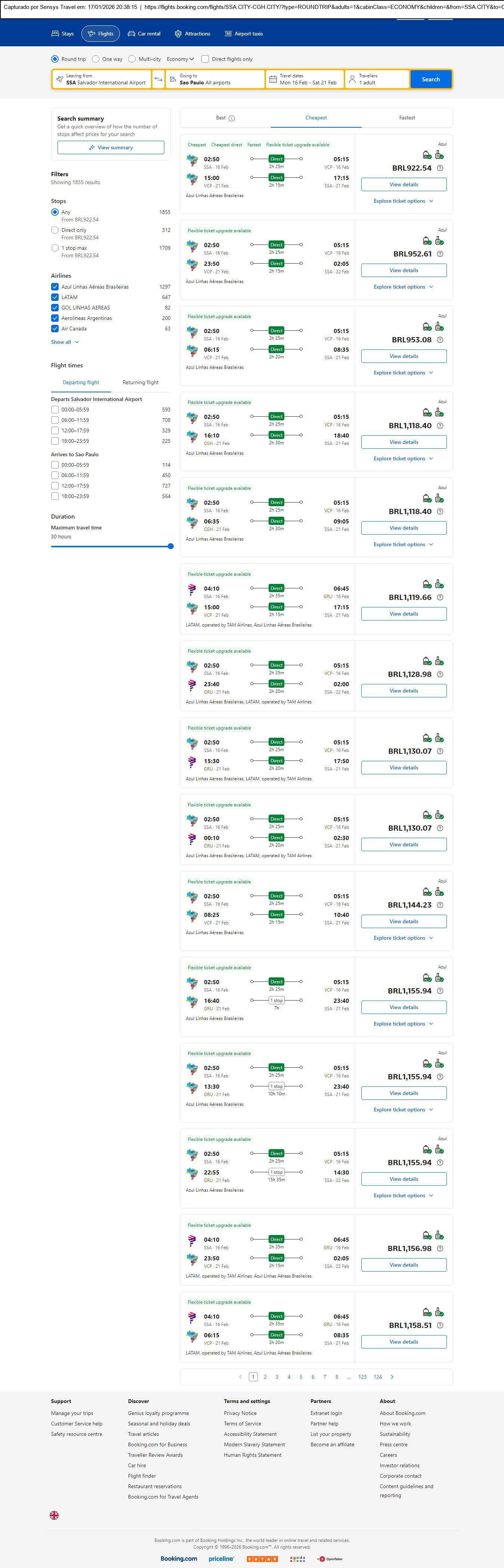Open the Economy cabin class dropdown

[x=180, y=59]
